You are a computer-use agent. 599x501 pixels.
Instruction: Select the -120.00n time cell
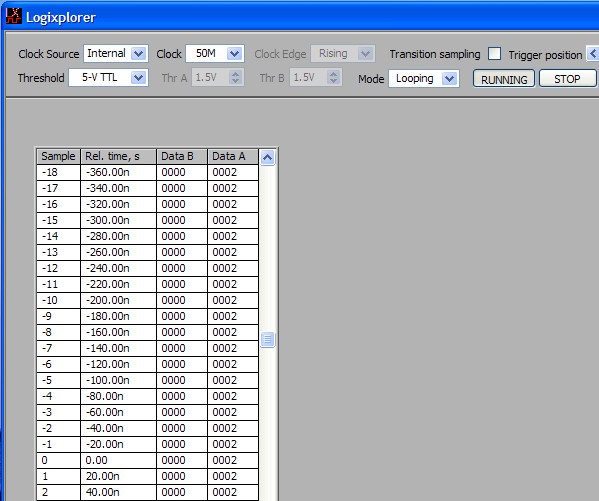118,364
